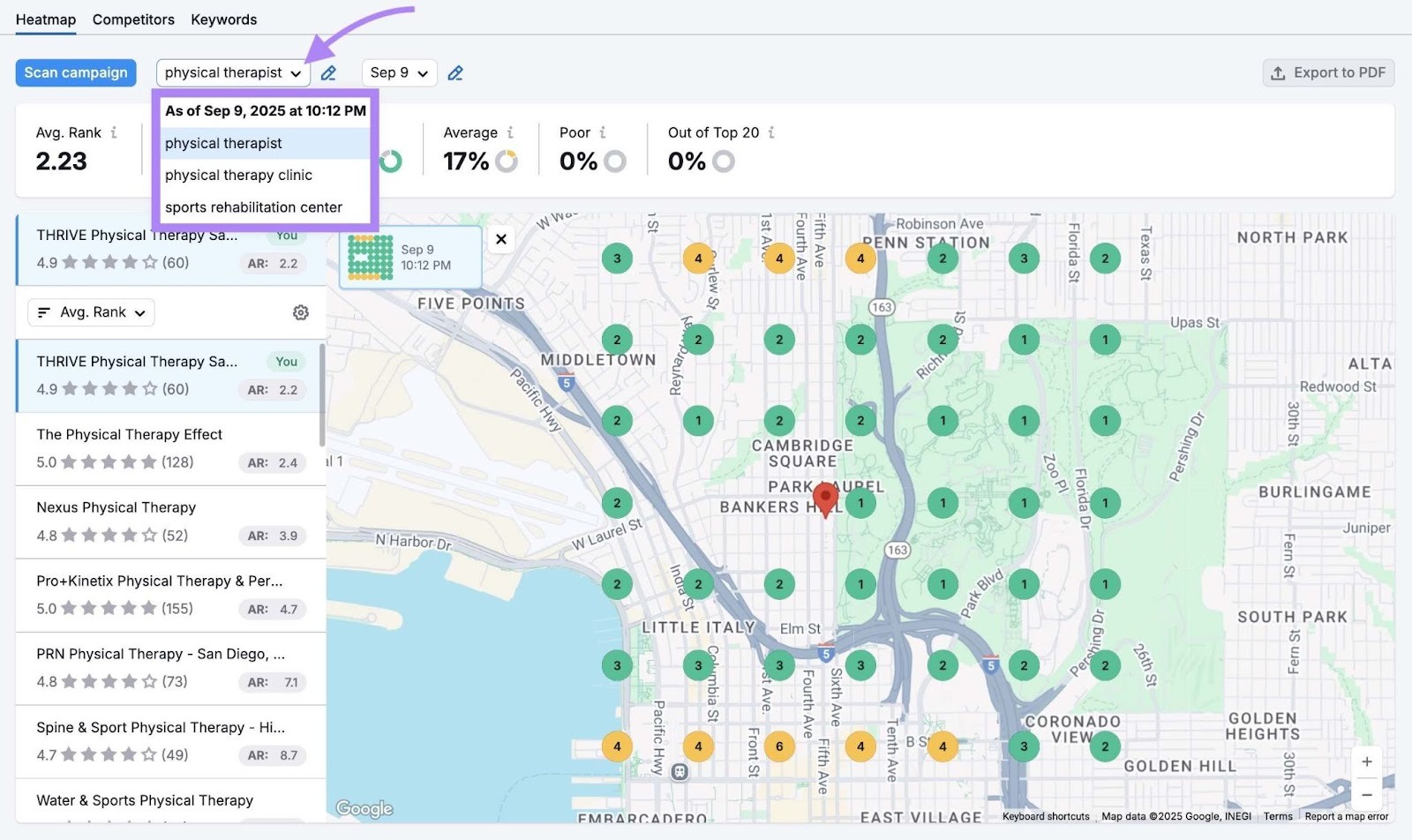Open the Terms link on the map

click(1278, 816)
